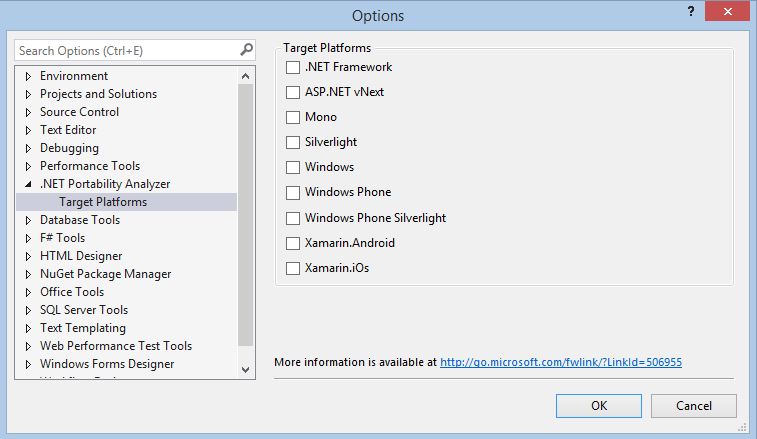Expand the Environment node arrow
Image resolution: width=757 pixels, height=439 pixels.
(x=28, y=76)
